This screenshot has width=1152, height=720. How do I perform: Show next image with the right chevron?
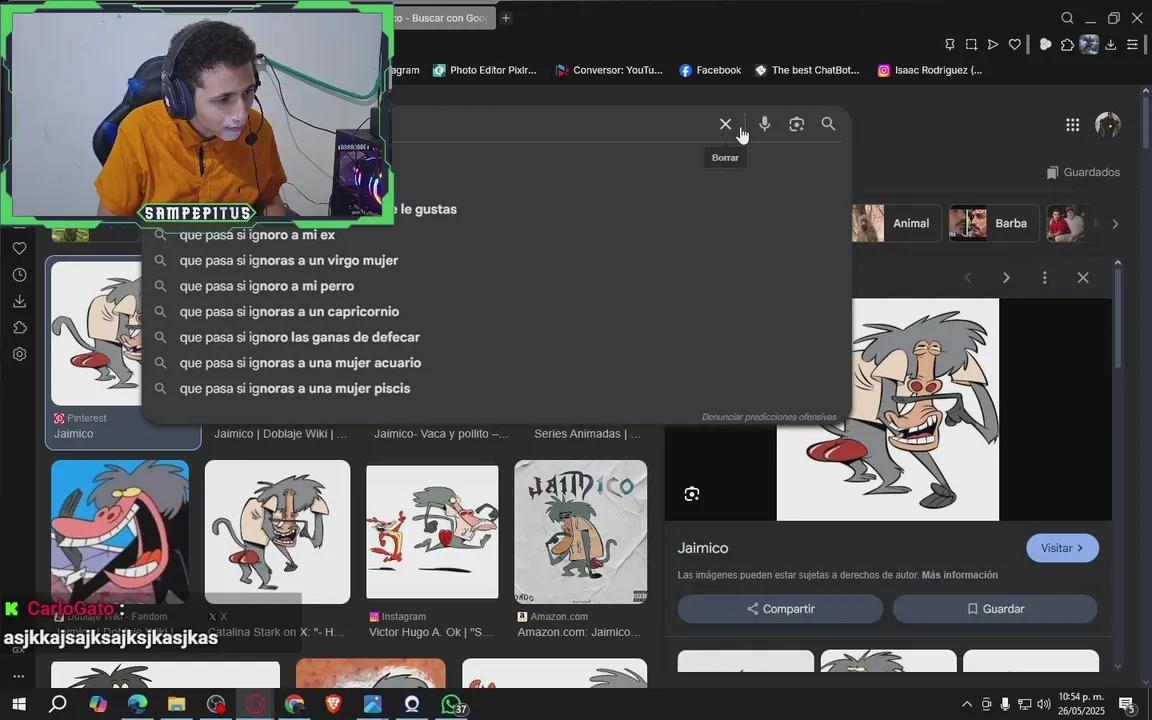click(x=1006, y=277)
